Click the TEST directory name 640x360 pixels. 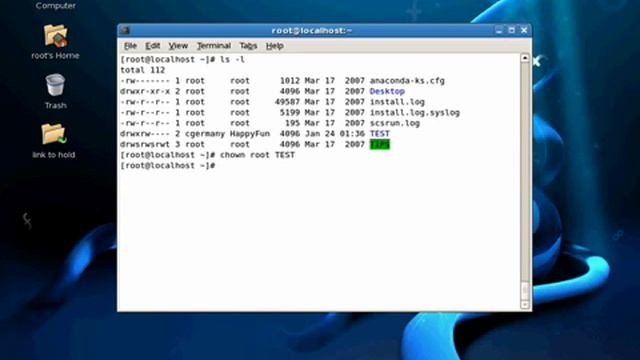tap(380, 134)
